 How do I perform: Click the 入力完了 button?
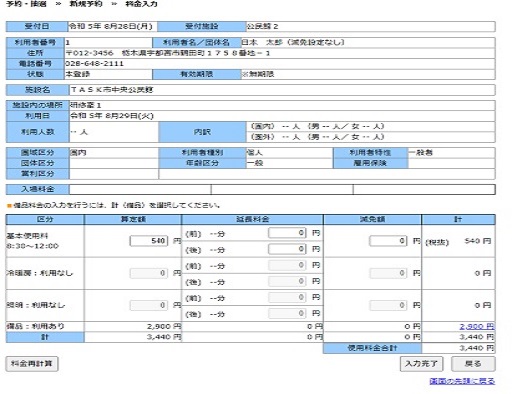click(x=421, y=364)
